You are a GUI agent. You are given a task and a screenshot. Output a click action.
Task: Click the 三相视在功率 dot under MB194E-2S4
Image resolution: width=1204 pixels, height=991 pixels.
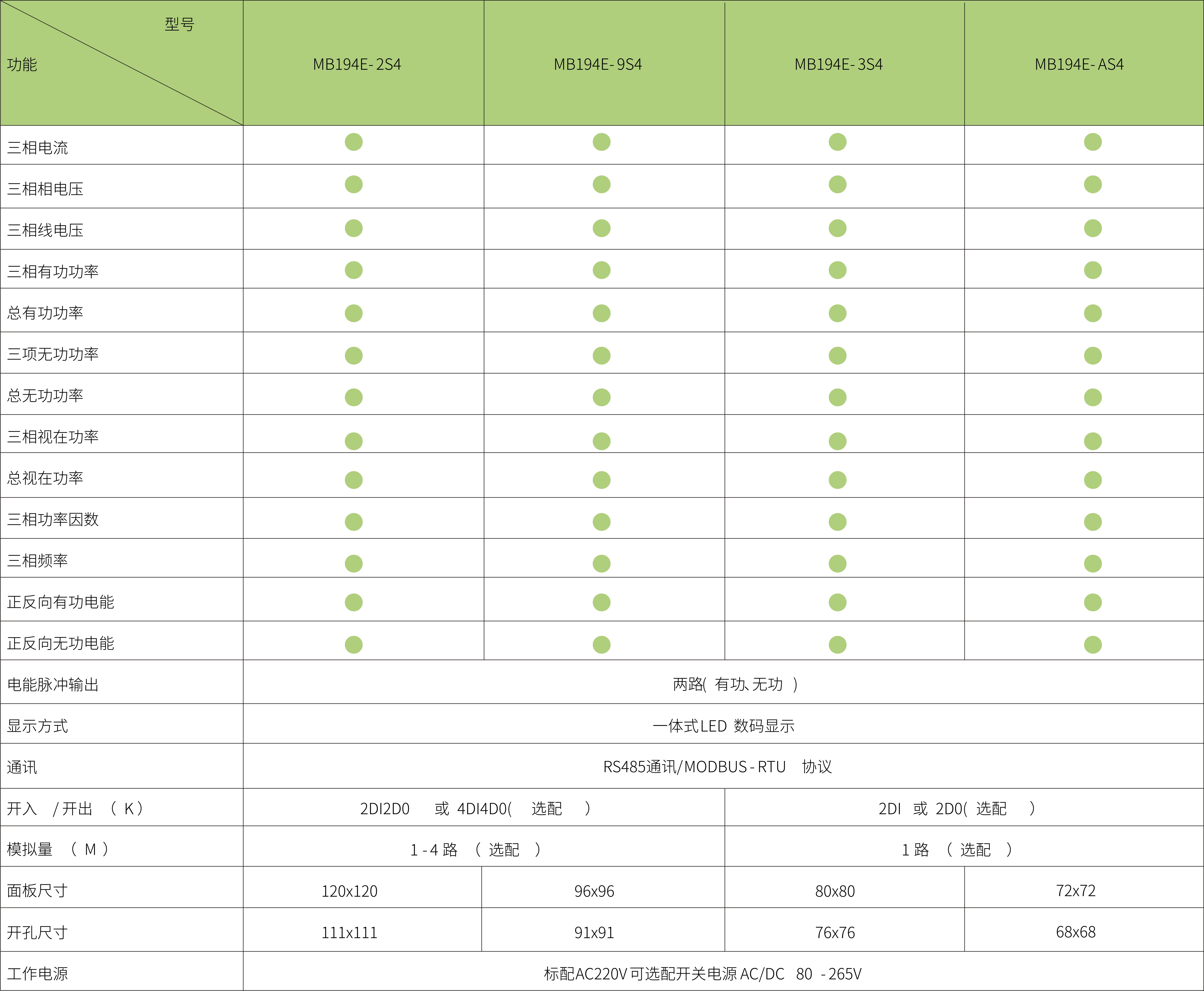[x=354, y=441]
